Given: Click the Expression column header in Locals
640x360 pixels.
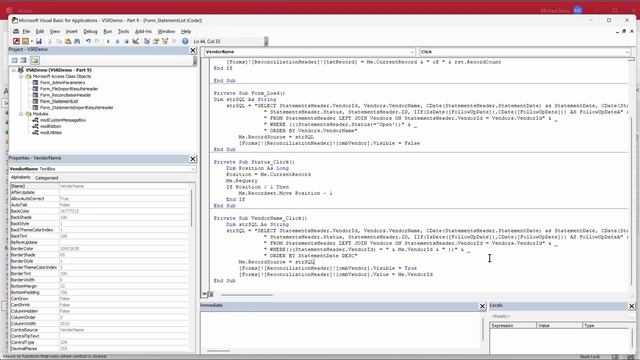Looking at the screenshot, I should (513, 326).
